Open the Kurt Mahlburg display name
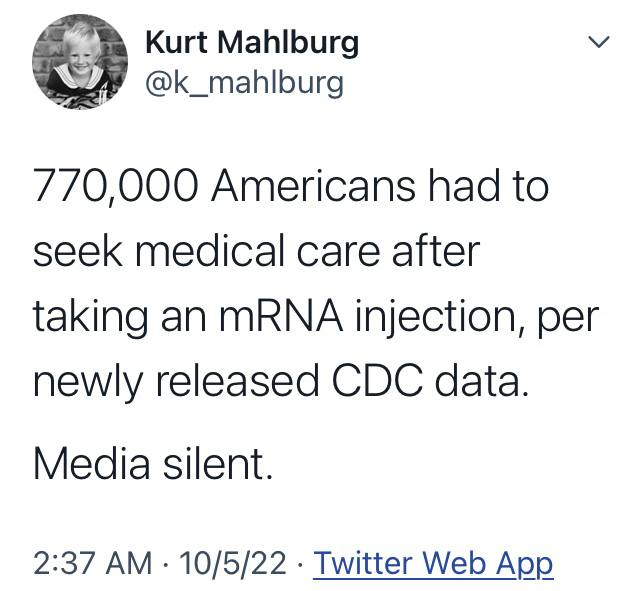Image resolution: width=640 pixels, height=591 pixels. [x=251, y=43]
